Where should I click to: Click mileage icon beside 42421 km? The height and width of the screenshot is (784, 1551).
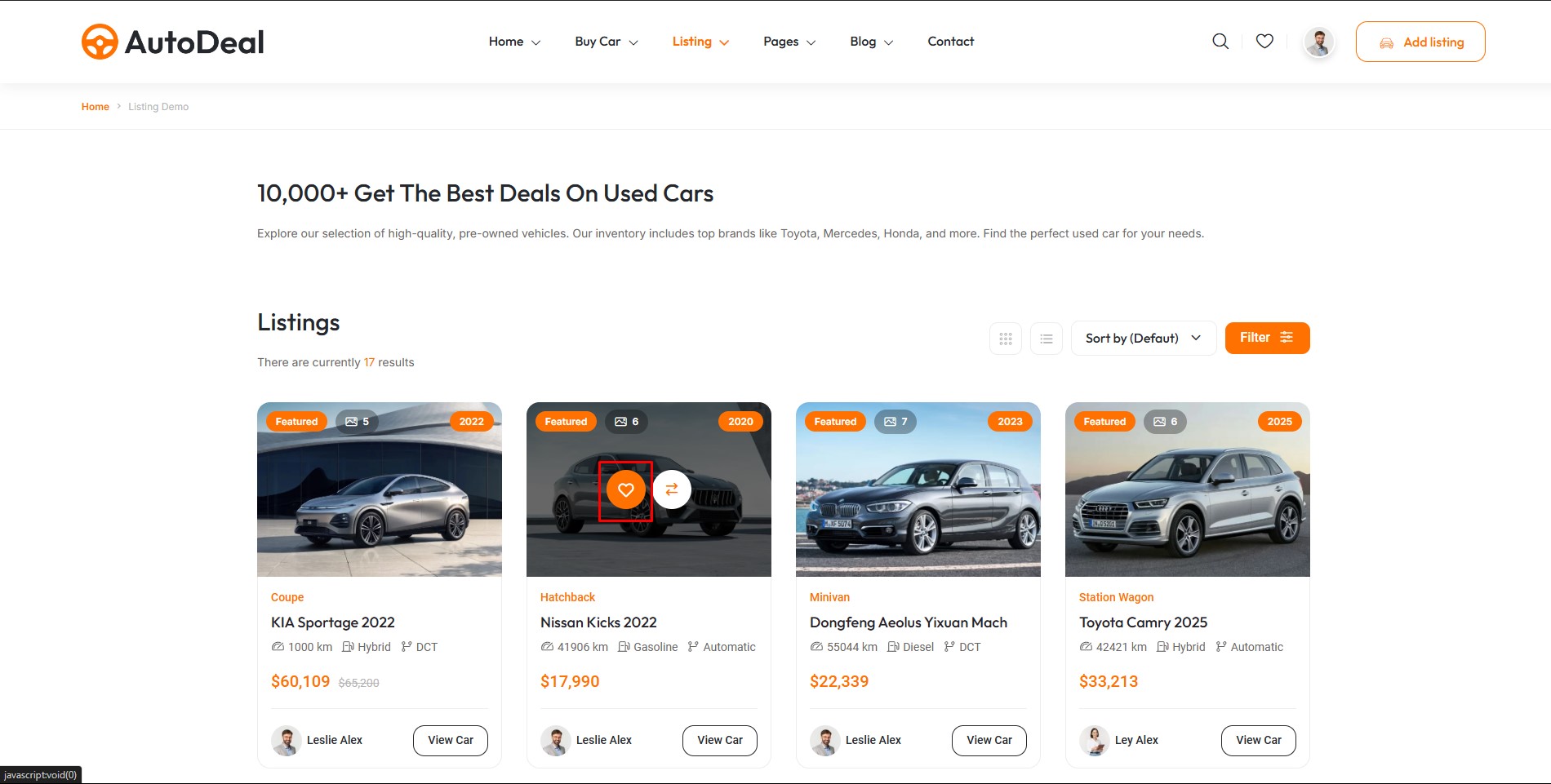point(1086,647)
